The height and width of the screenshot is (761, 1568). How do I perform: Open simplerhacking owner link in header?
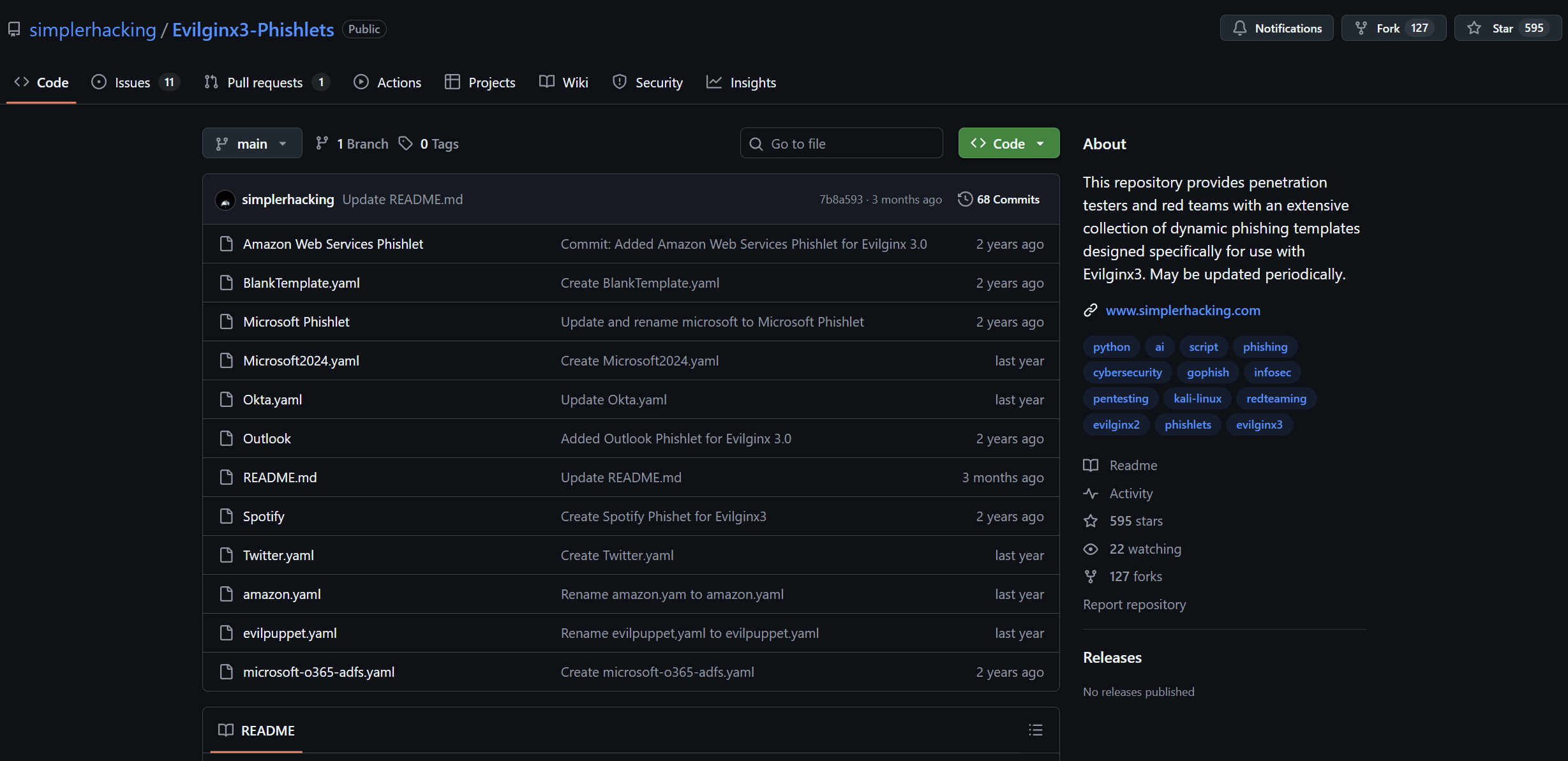click(93, 29)
